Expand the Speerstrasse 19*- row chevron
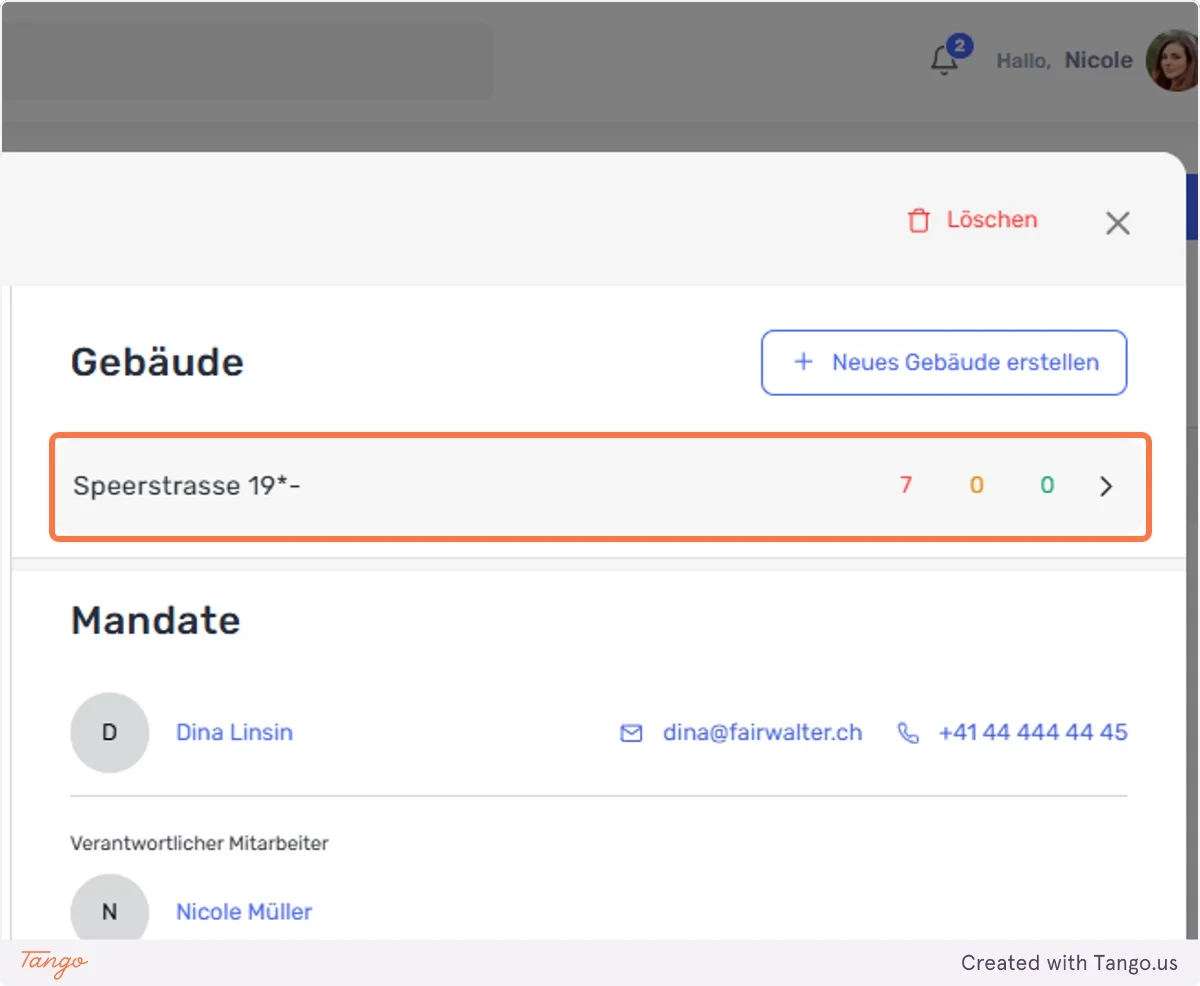This screenshot has height=986, width=1200. [1106, 486]
